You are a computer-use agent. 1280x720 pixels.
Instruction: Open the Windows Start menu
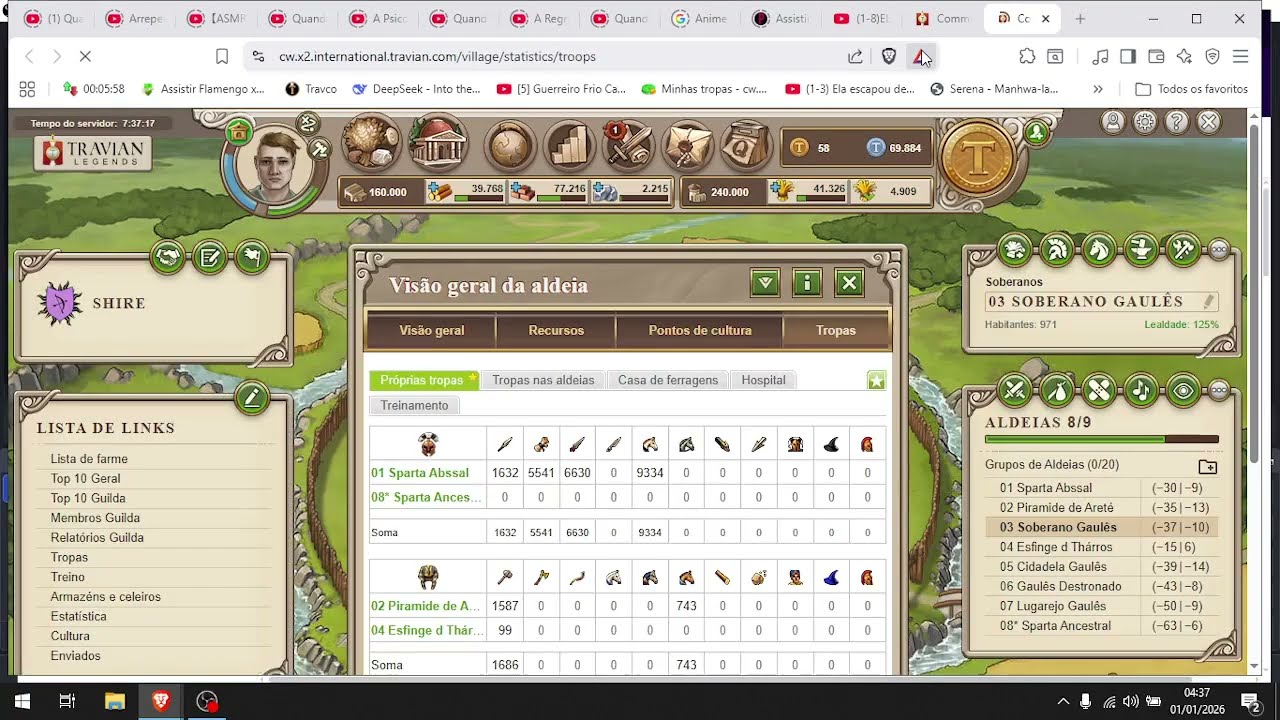pos(22,701)
